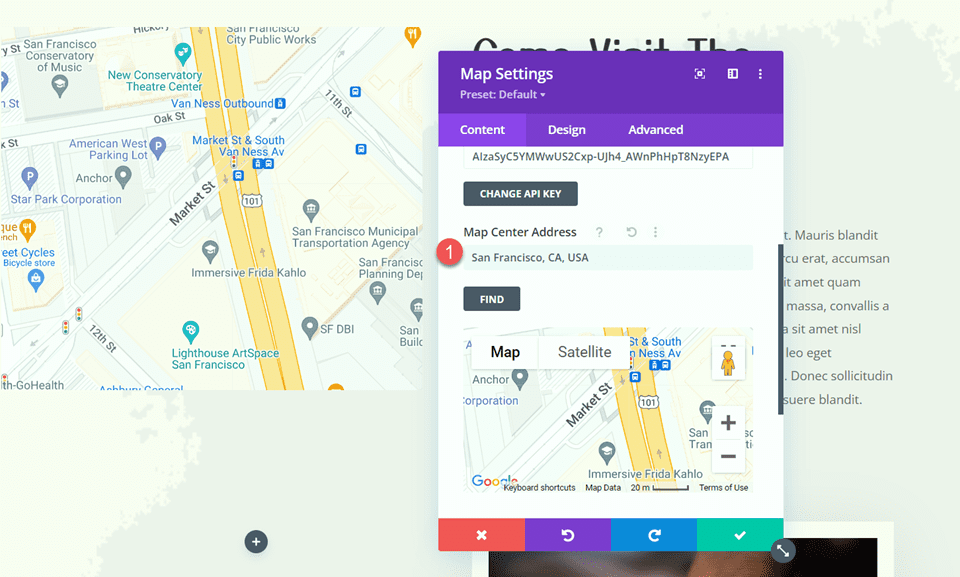Save changes with the green checkmark
This screenshot has width=960, height=577.
[x=740, y=535]
